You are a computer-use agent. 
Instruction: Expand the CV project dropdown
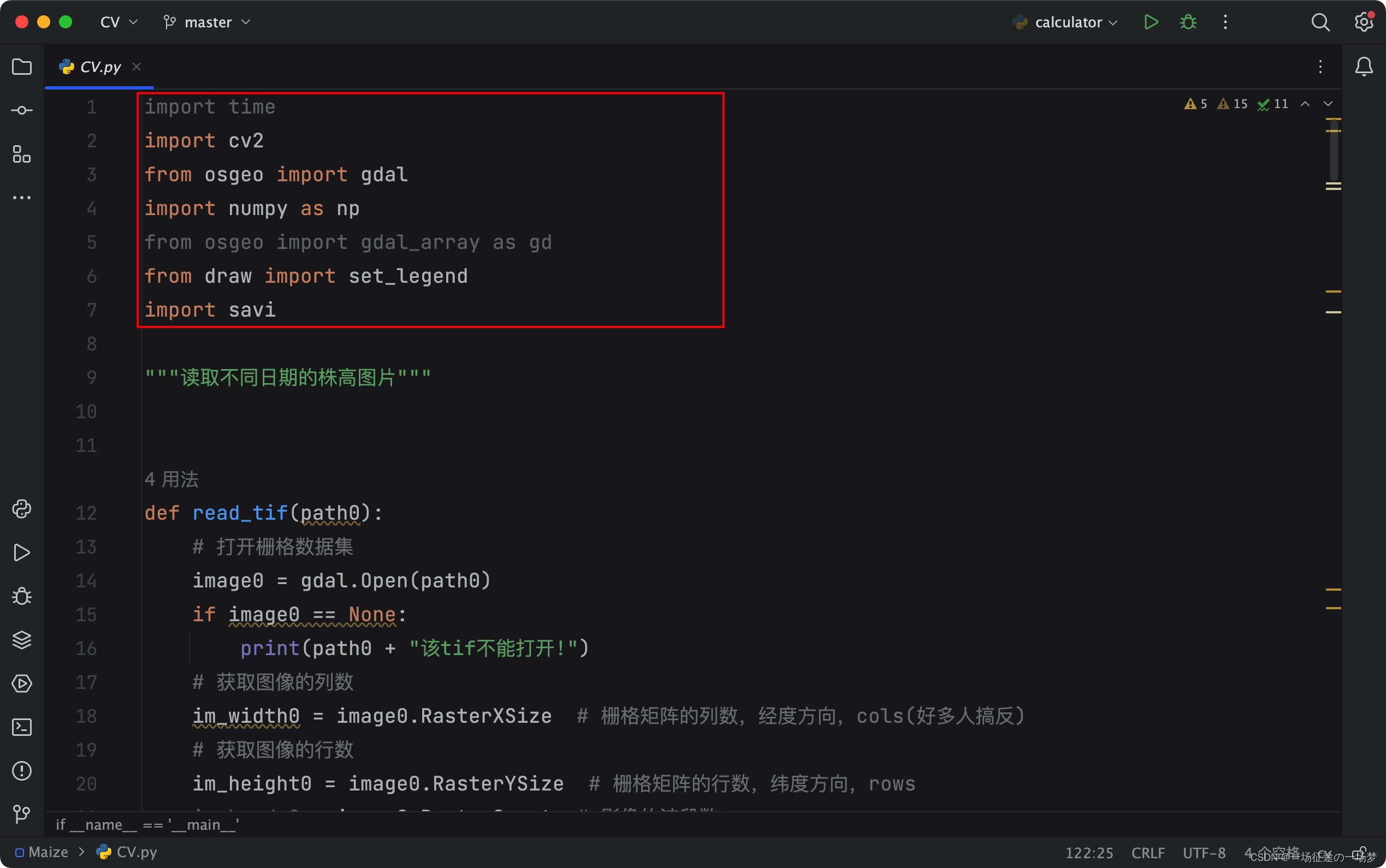[119, 22]
